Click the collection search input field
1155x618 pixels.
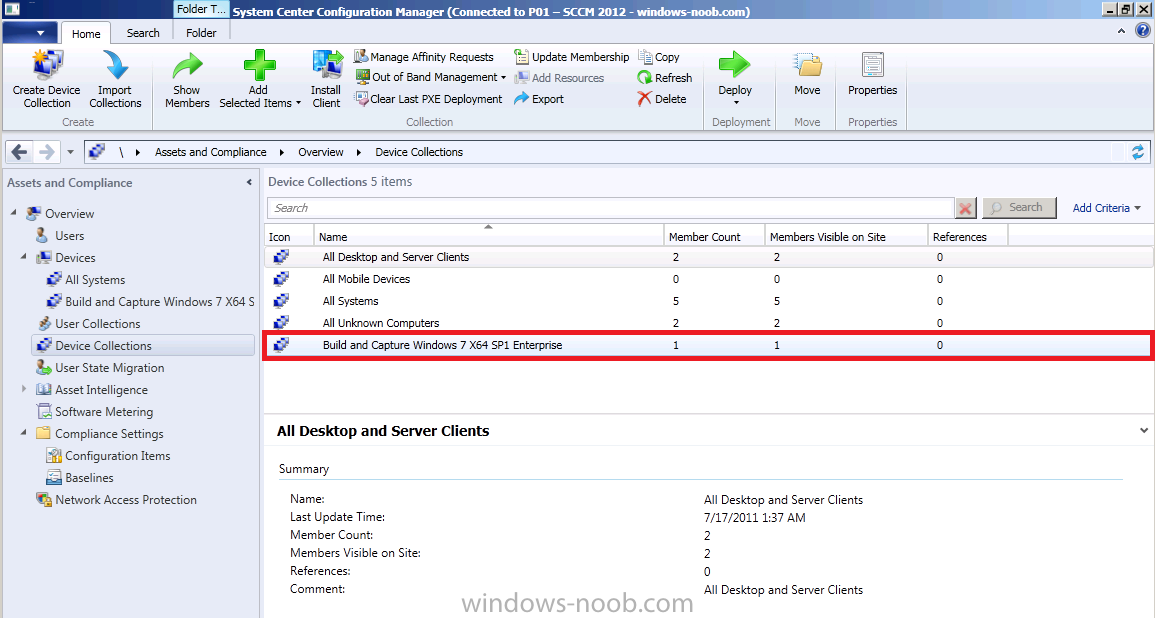(611, 208)
